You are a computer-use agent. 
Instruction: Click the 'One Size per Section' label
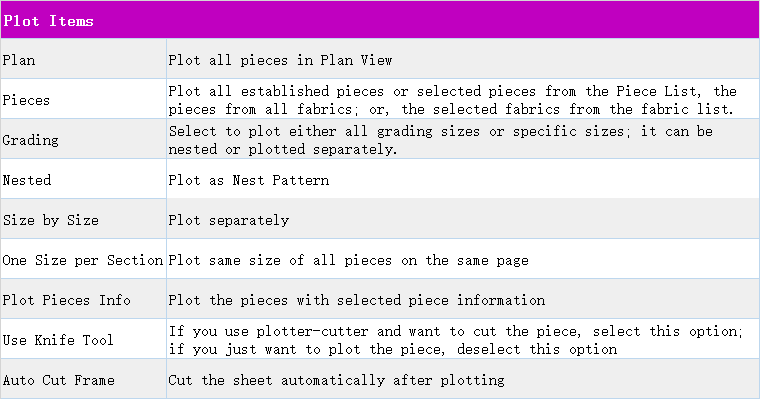coord(83,260)
